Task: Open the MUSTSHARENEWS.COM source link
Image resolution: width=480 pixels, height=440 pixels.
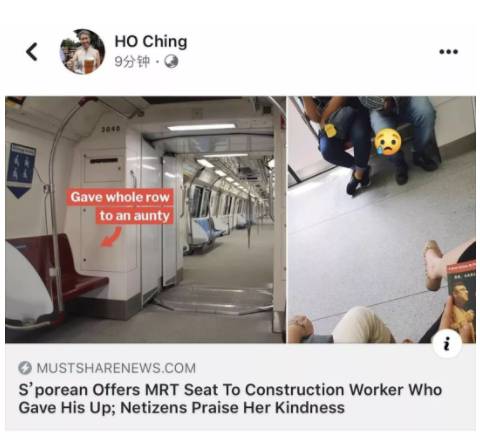Action: [x=116, y=368]
